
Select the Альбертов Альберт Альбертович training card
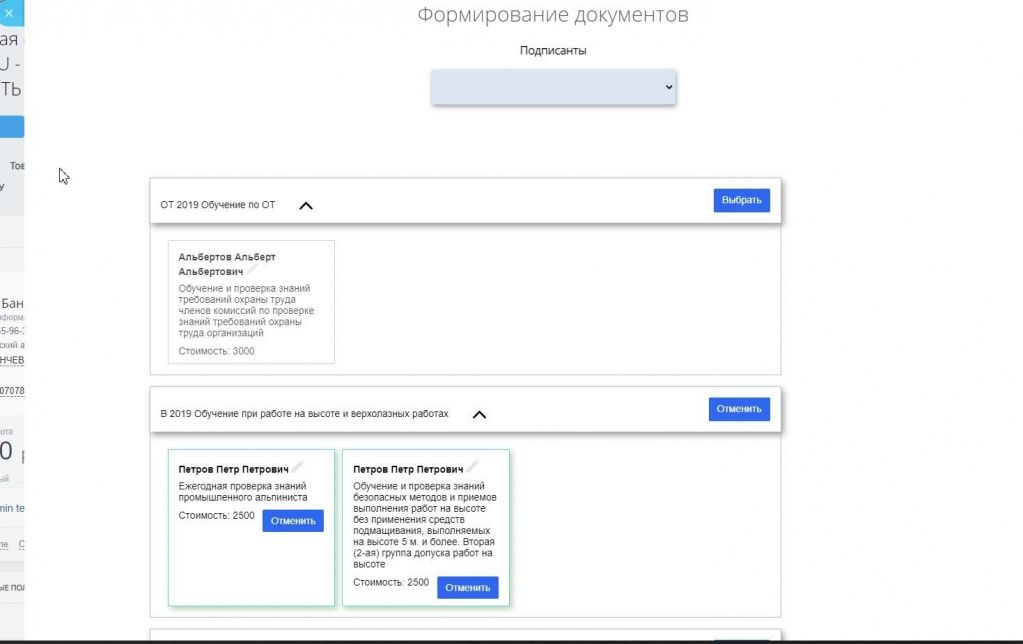[251, 302]
